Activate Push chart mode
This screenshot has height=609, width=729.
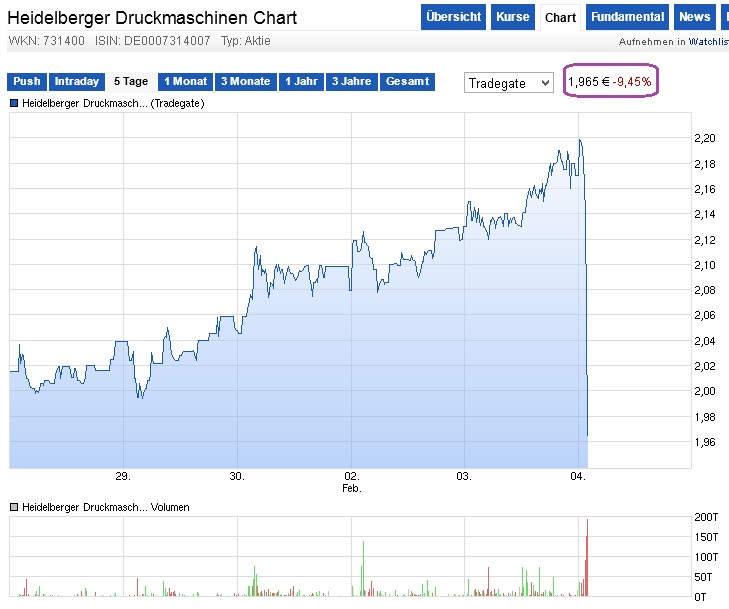pyautogui.click(x=27, y=81)
